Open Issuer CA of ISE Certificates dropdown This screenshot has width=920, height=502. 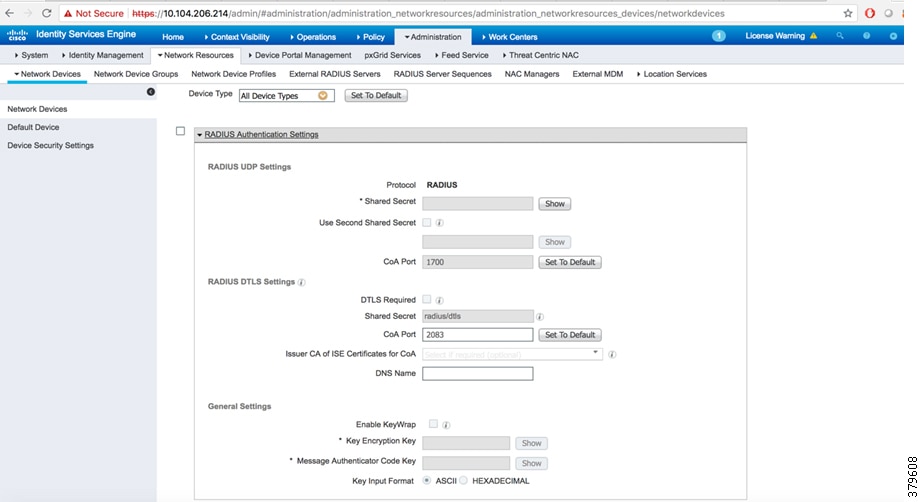click(512, 354)
